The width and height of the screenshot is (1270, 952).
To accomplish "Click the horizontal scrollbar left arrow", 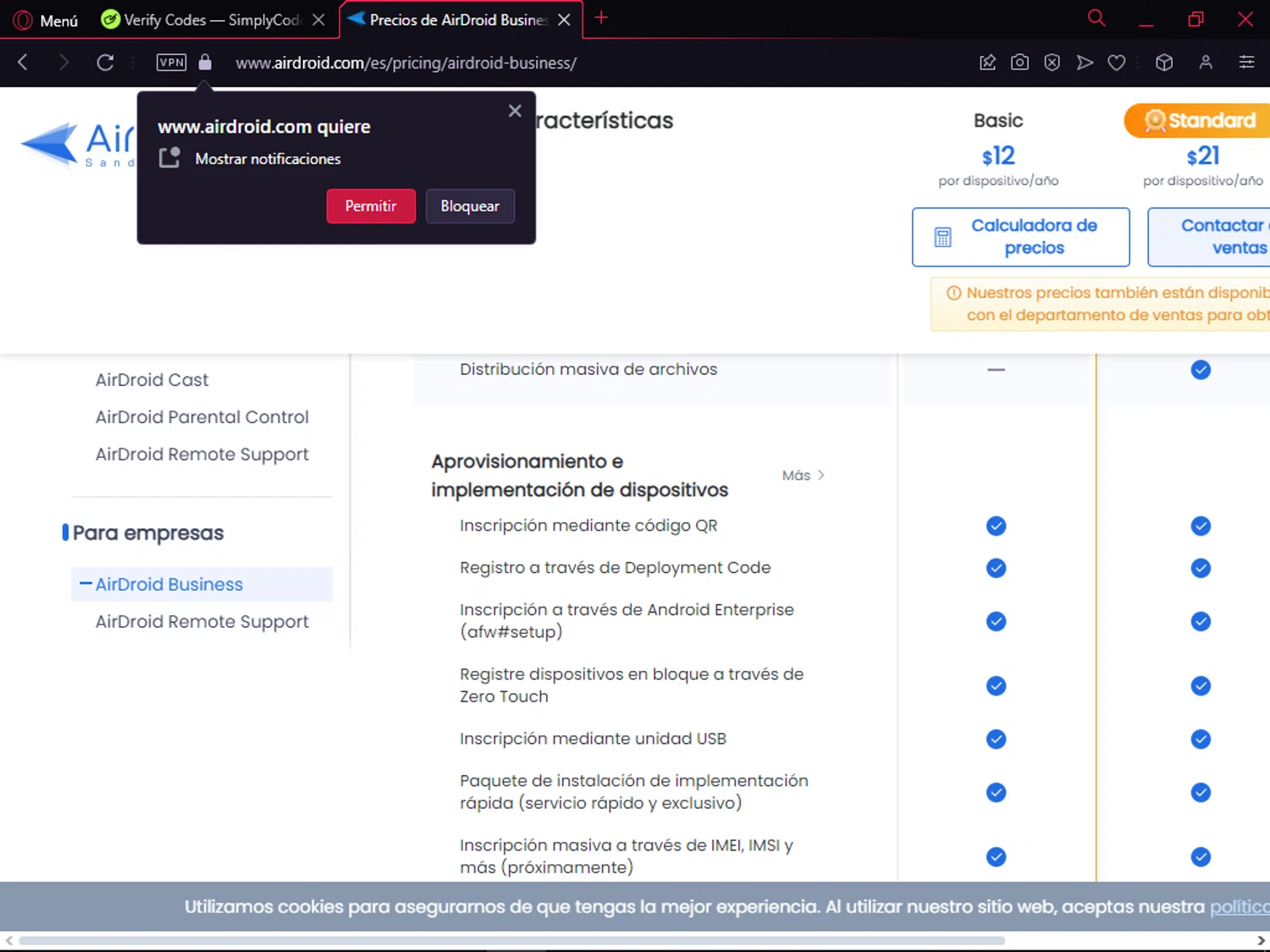I will pos(9,940).
